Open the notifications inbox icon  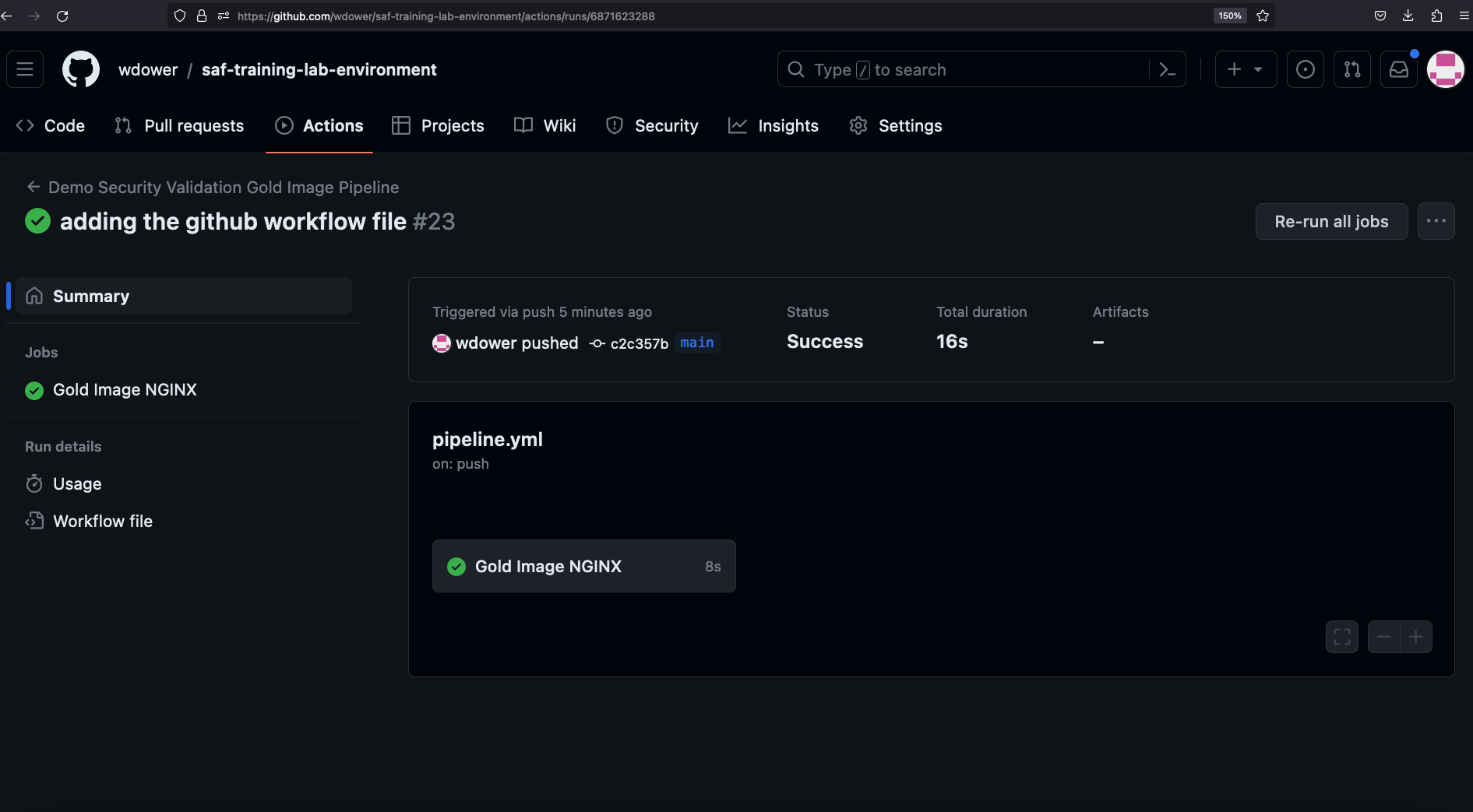(x=1398, y=69)
